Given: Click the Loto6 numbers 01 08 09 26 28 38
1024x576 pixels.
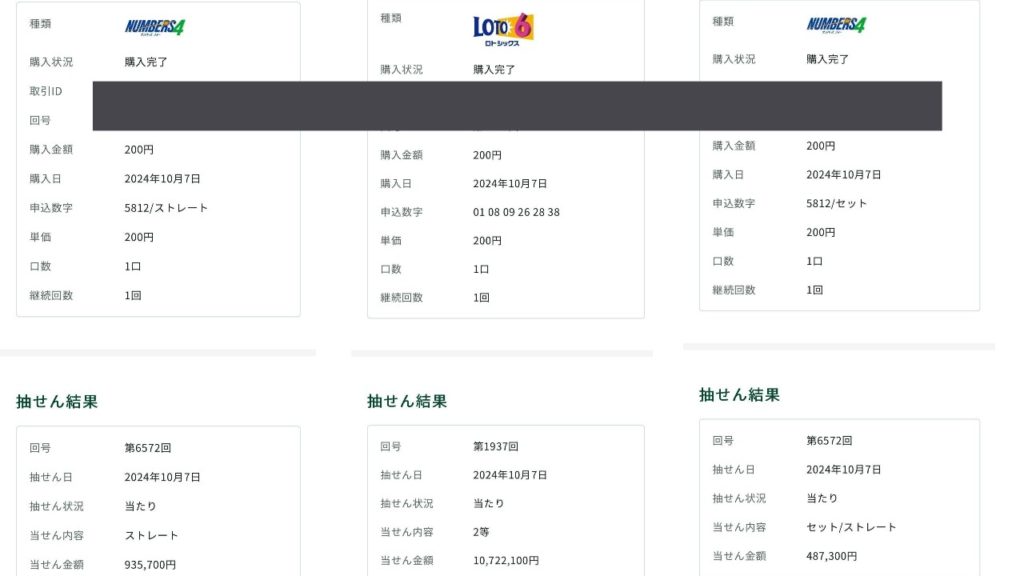Looking at the screenshot, I should tap(516, 212).
